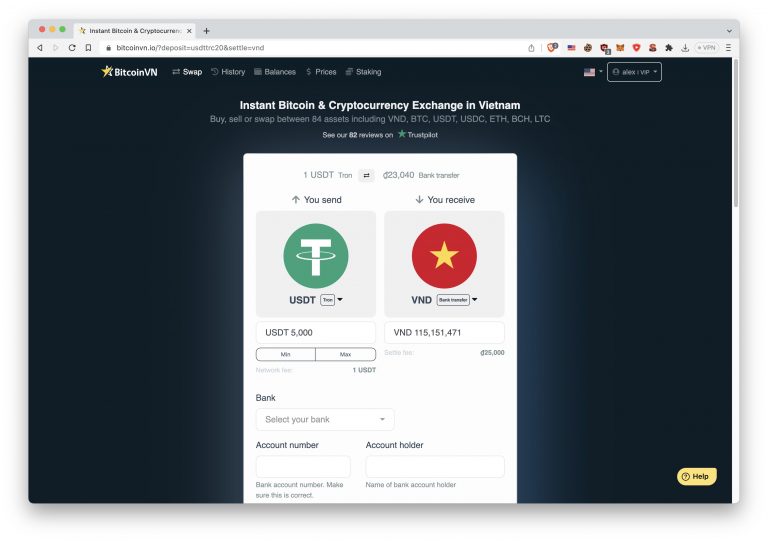Open the Staking menu item
This screenshot has height=541, width=768.
pyautogui.click(x=363, y=72)
